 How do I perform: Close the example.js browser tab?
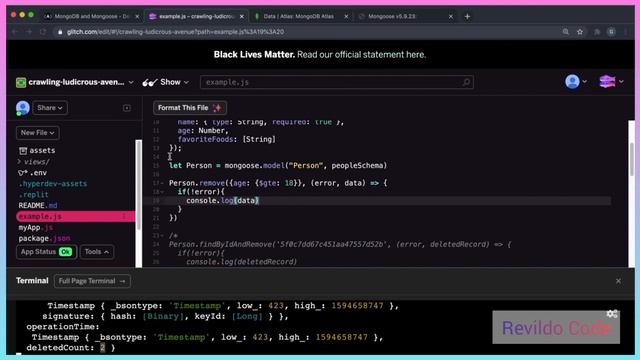[242, 16]
